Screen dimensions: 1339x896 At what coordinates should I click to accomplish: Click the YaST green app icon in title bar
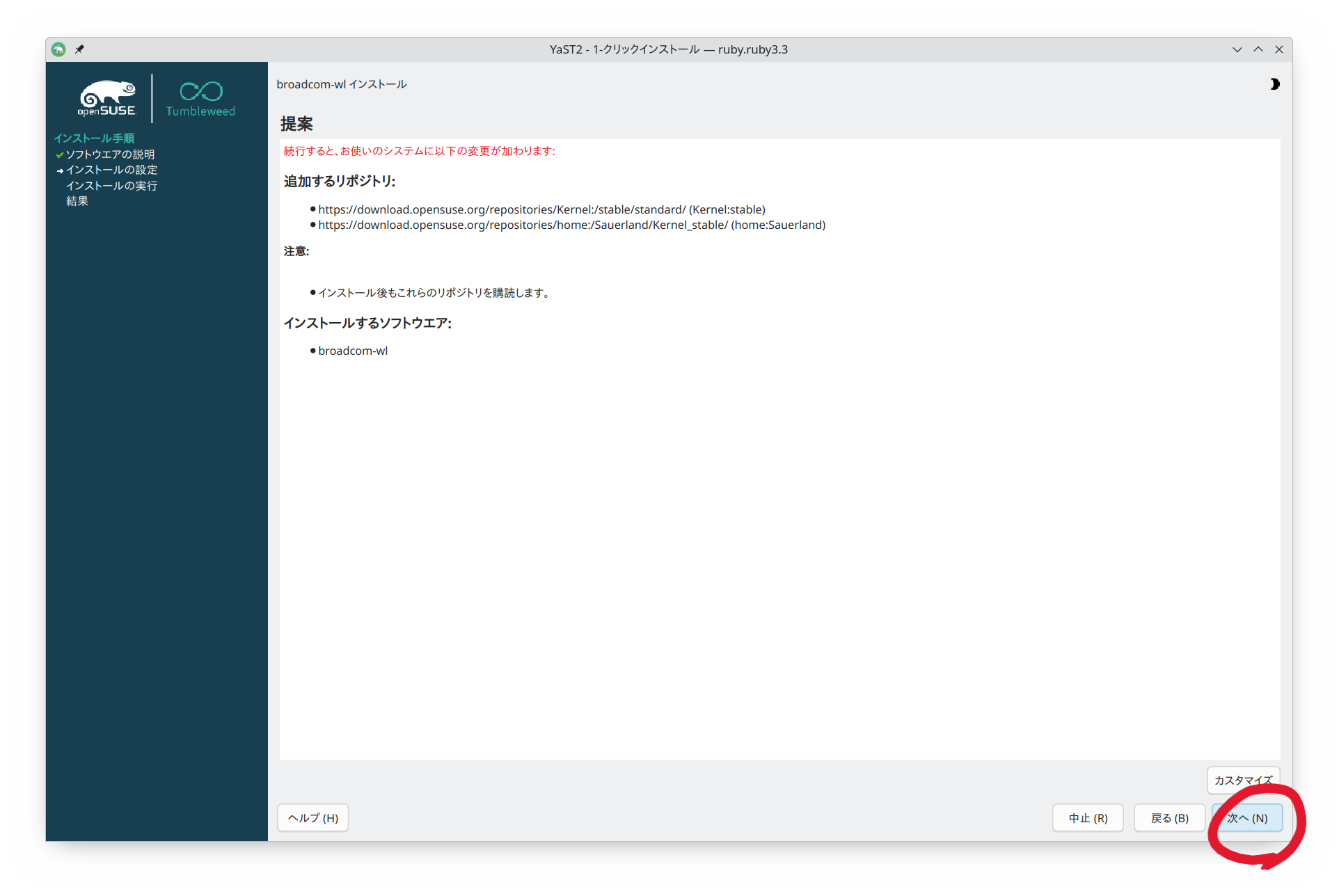(59, 49)
